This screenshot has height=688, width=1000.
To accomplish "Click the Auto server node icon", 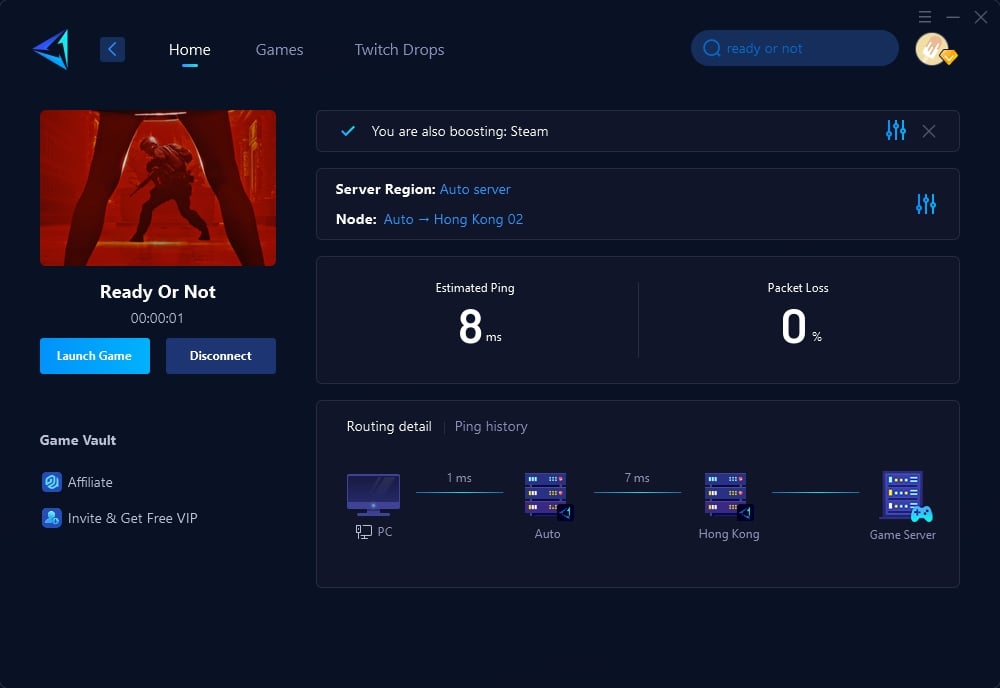I will click(548, 495).
